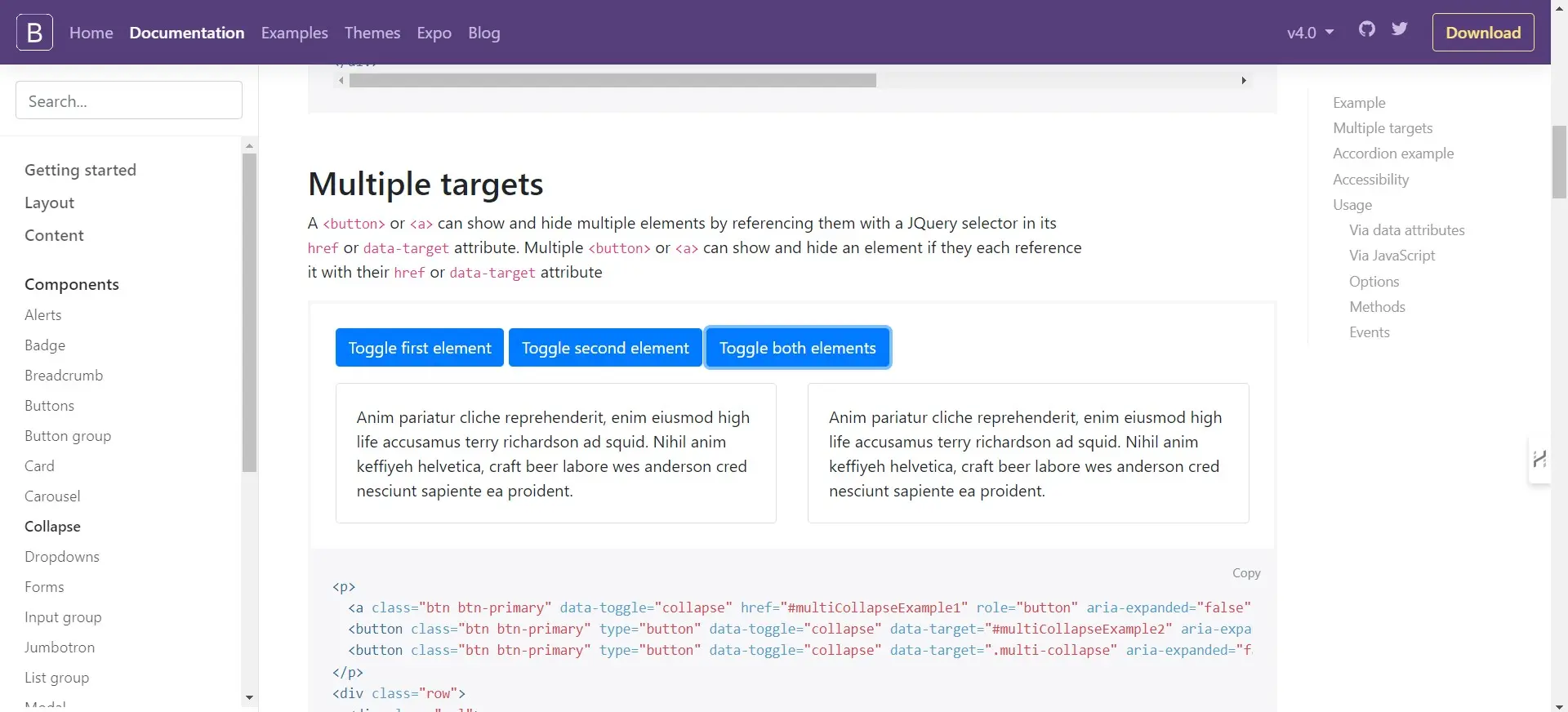Toggle first element collapse button
Screen dimensions: 1568x712
(x=420, y=348)
